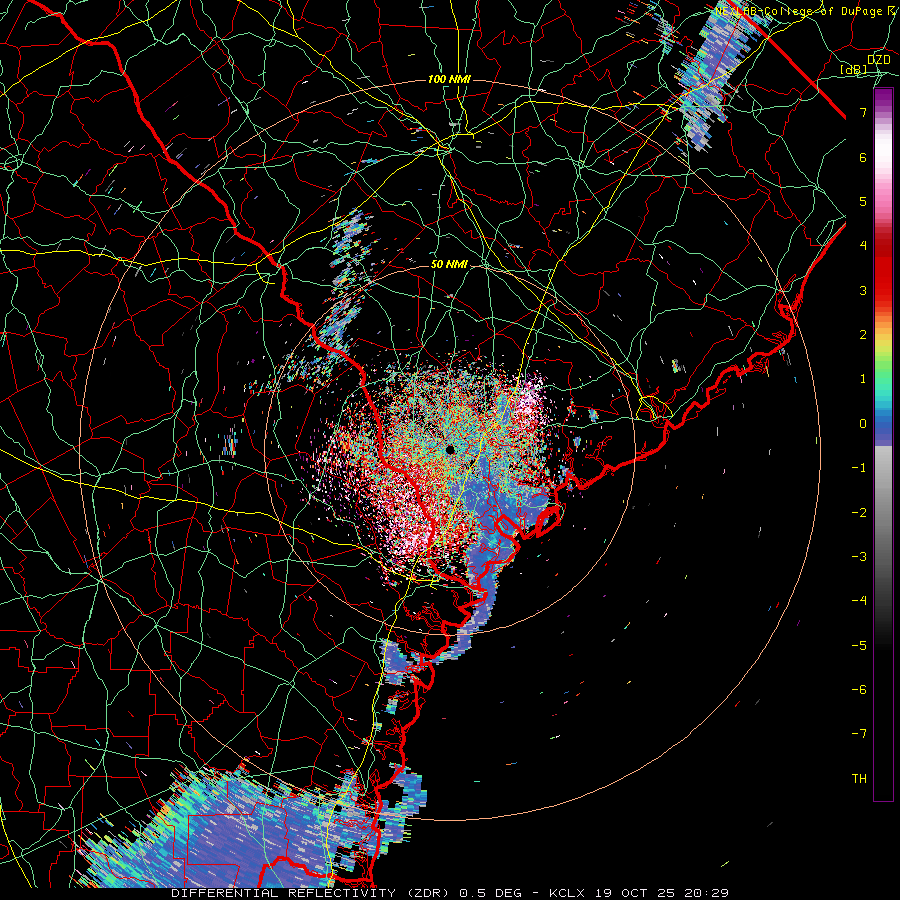This screenshot has height=900, width=900.
Task: Click the "NEXLAB-College of DuPage" credit text
Action: [x=798, y=11]
